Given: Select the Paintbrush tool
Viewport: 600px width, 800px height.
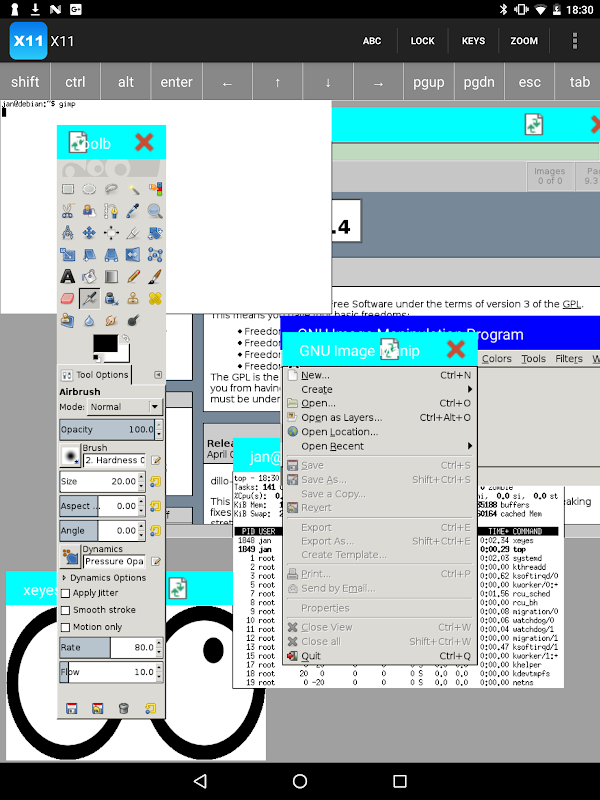Looking at the screenshot, I should [x=155, y=277].
